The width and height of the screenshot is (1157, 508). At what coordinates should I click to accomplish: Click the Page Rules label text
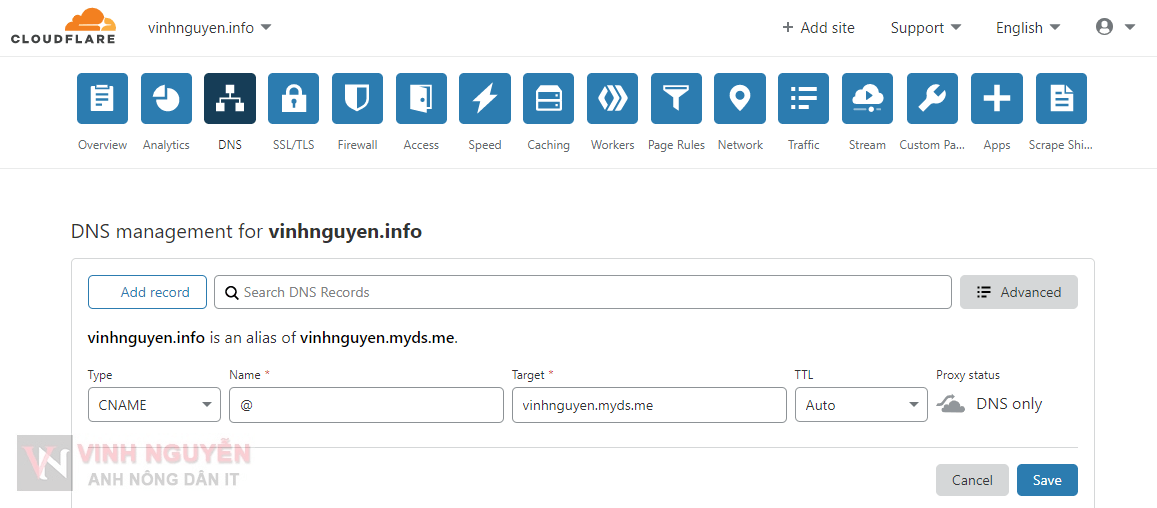click(677, 145)
